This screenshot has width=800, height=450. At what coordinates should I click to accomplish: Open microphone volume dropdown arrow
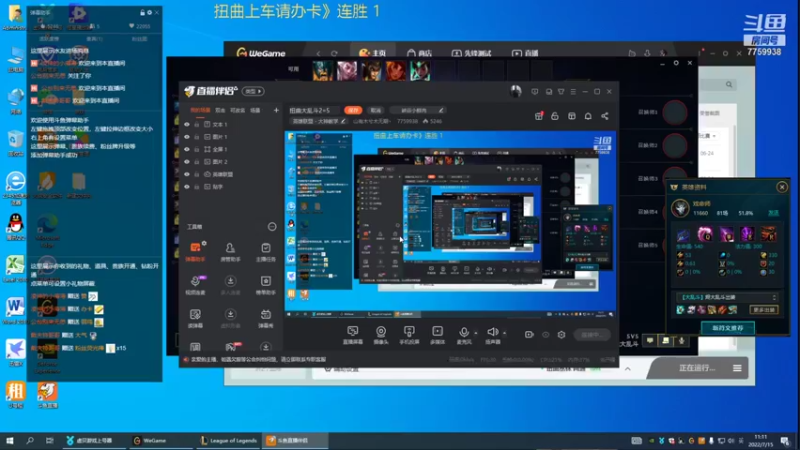pos(476,333)
